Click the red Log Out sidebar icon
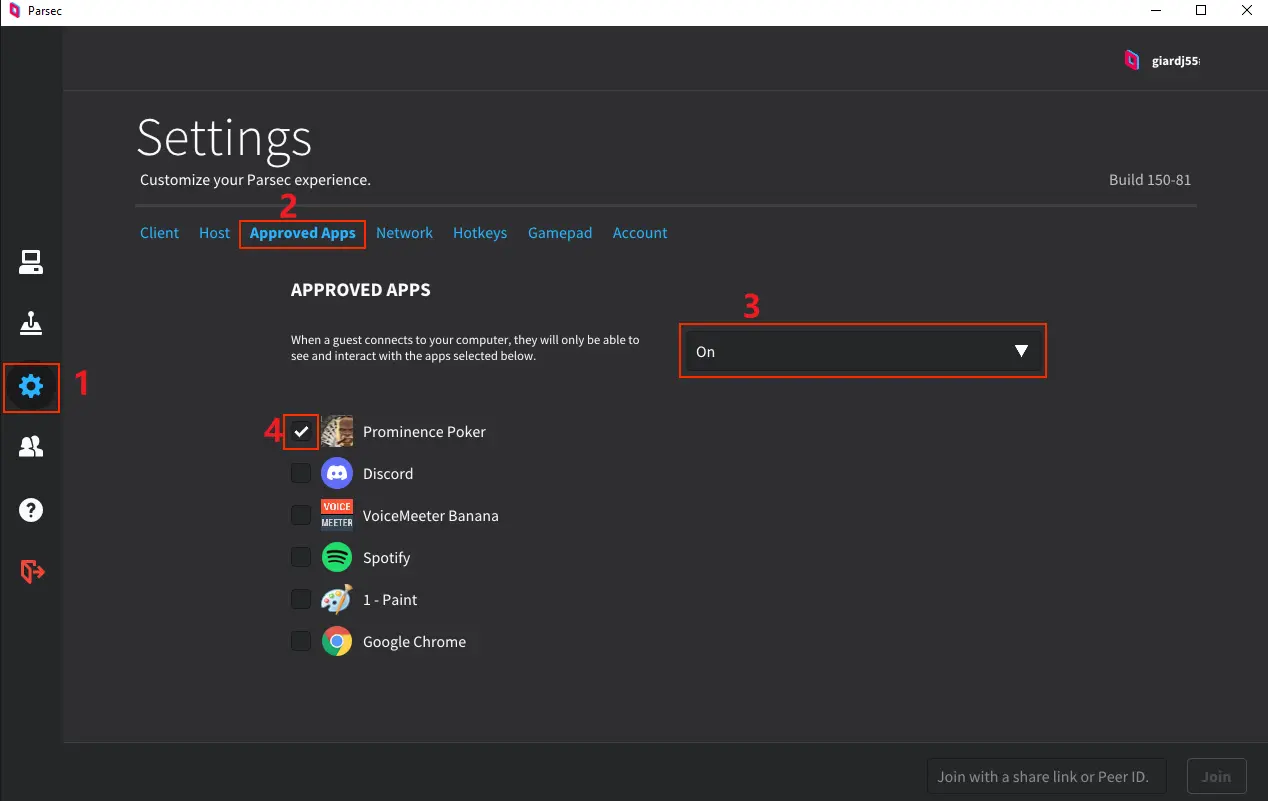The width and height of the screenshot is (1268, 801). [x=32, y=571]
